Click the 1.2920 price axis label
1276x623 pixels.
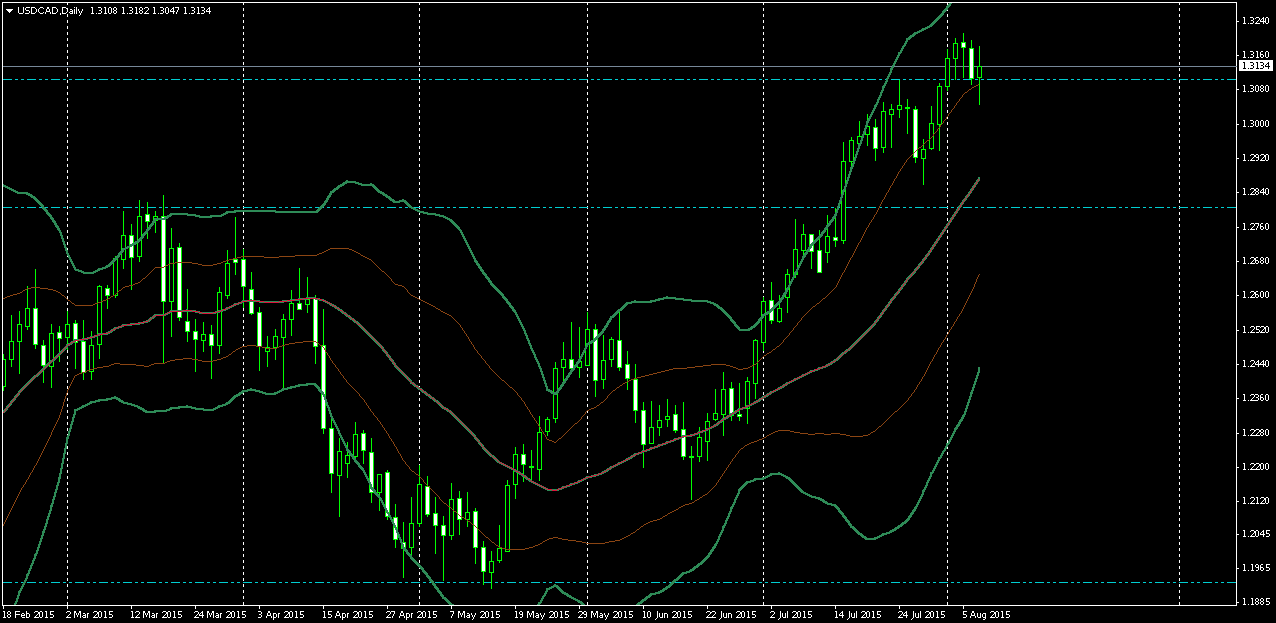[1254, 158]
